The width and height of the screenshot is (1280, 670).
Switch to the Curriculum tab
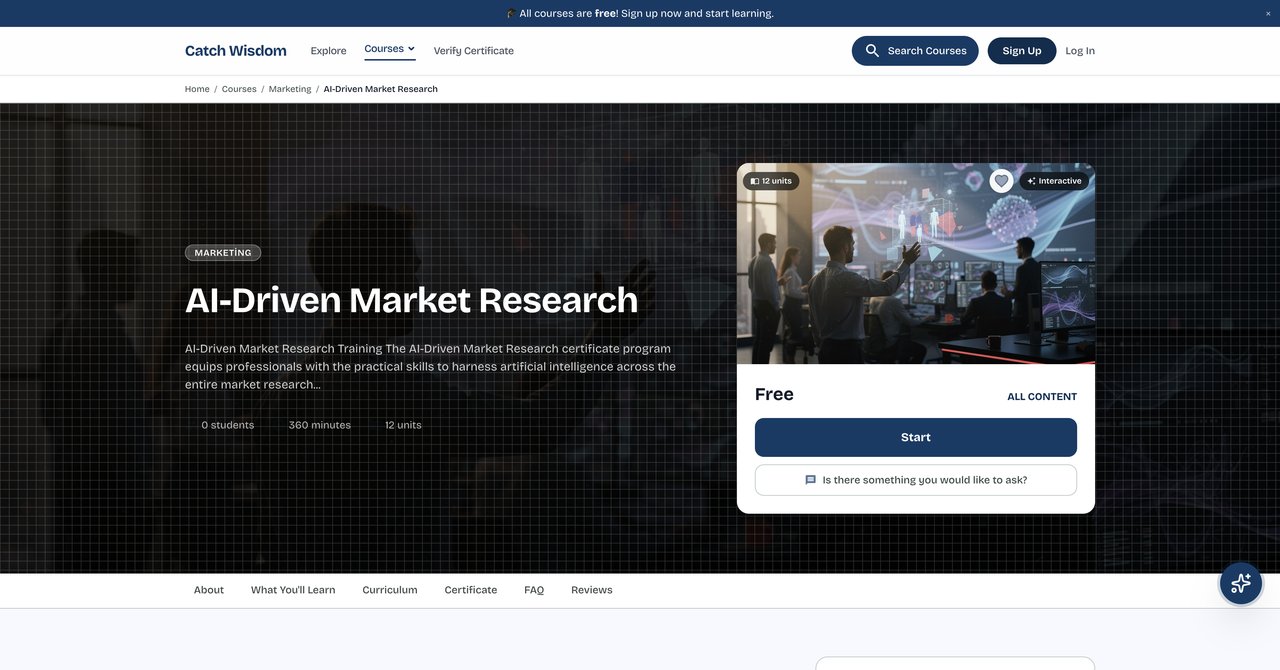coord(390,590)
